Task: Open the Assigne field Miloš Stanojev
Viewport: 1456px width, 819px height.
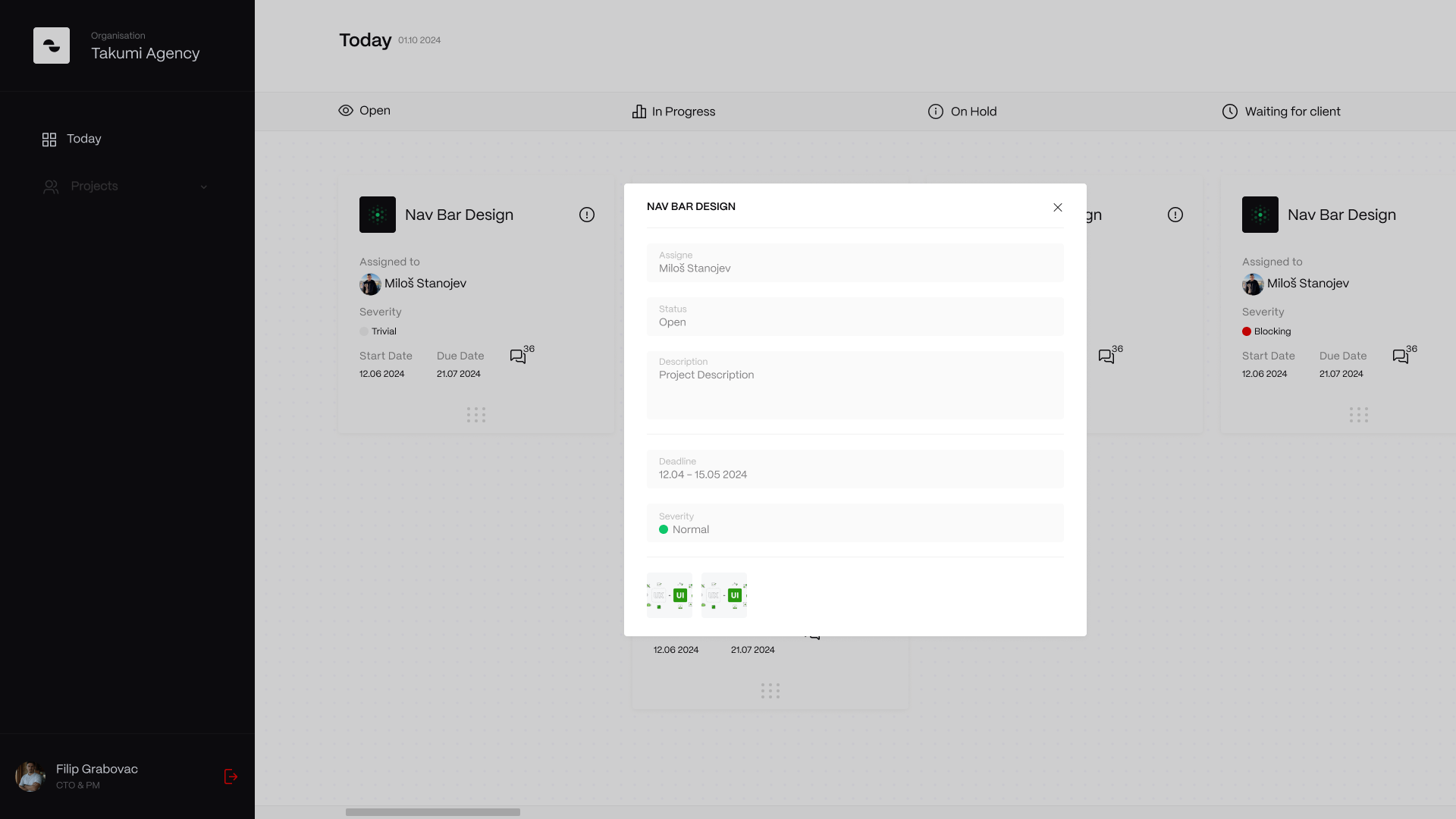Action: [x=855, y=262]
